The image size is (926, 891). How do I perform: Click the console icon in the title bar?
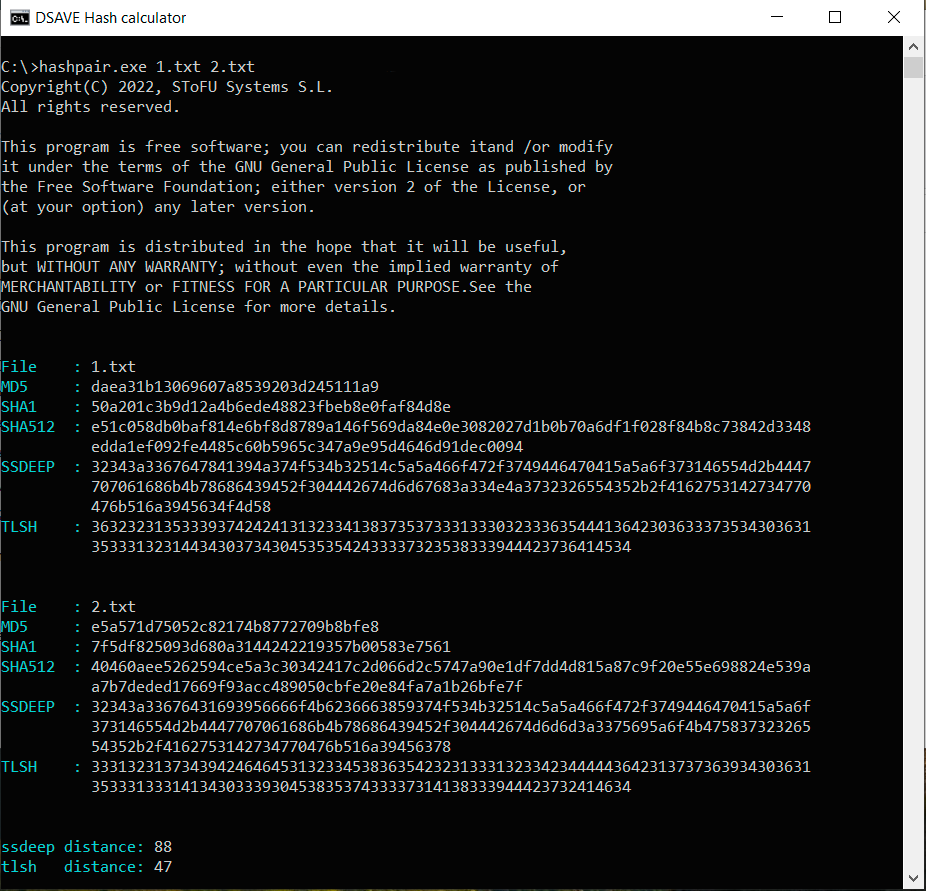pos(18,17)
